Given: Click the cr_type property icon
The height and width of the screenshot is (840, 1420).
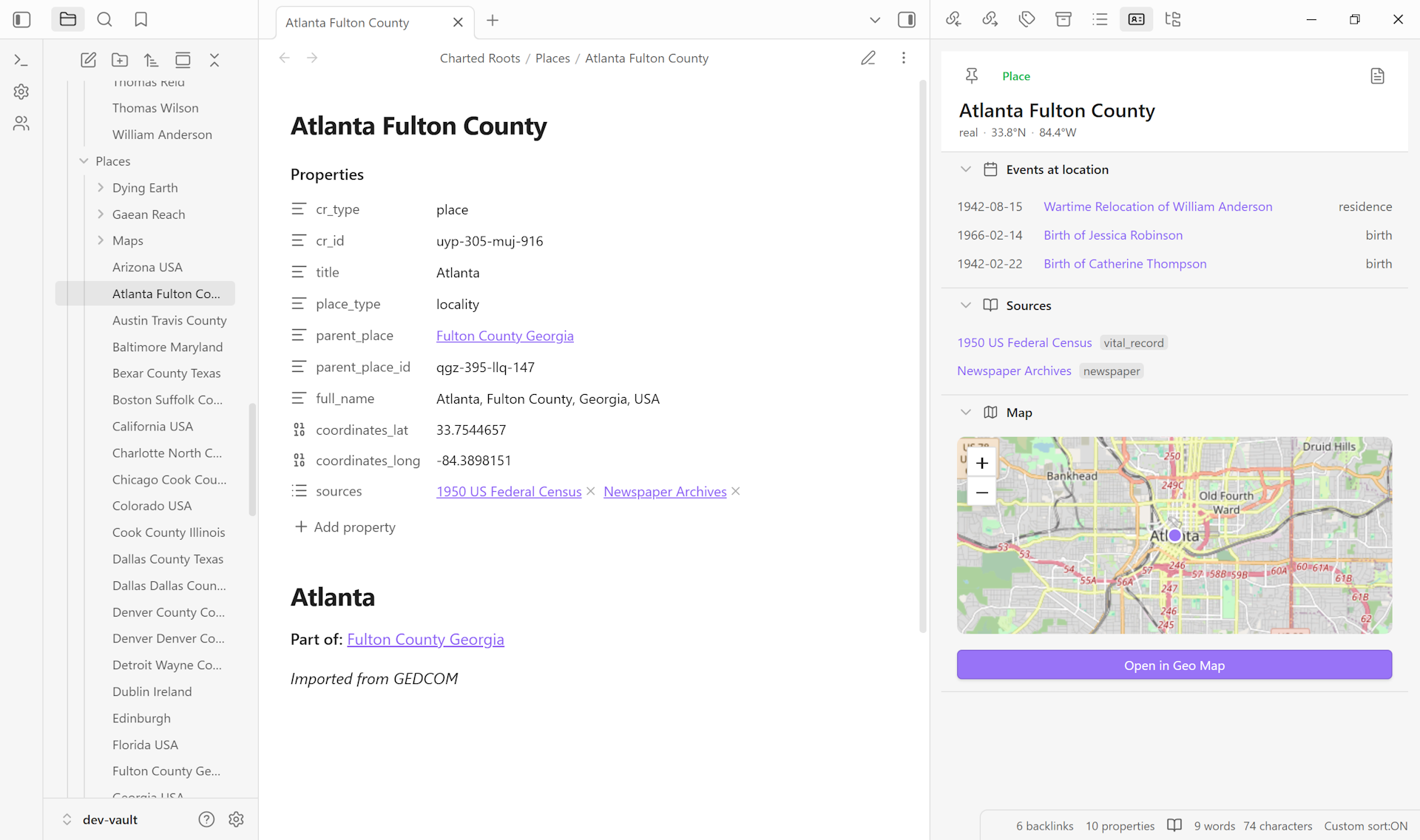Looking at the screenshot, I should [x=299, y=209].
